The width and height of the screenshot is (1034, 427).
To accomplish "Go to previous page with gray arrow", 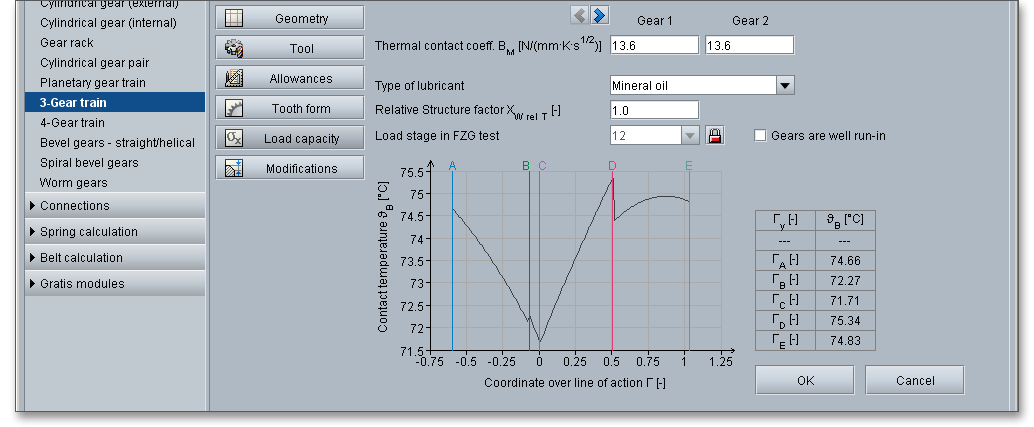I will pos(579,15).
